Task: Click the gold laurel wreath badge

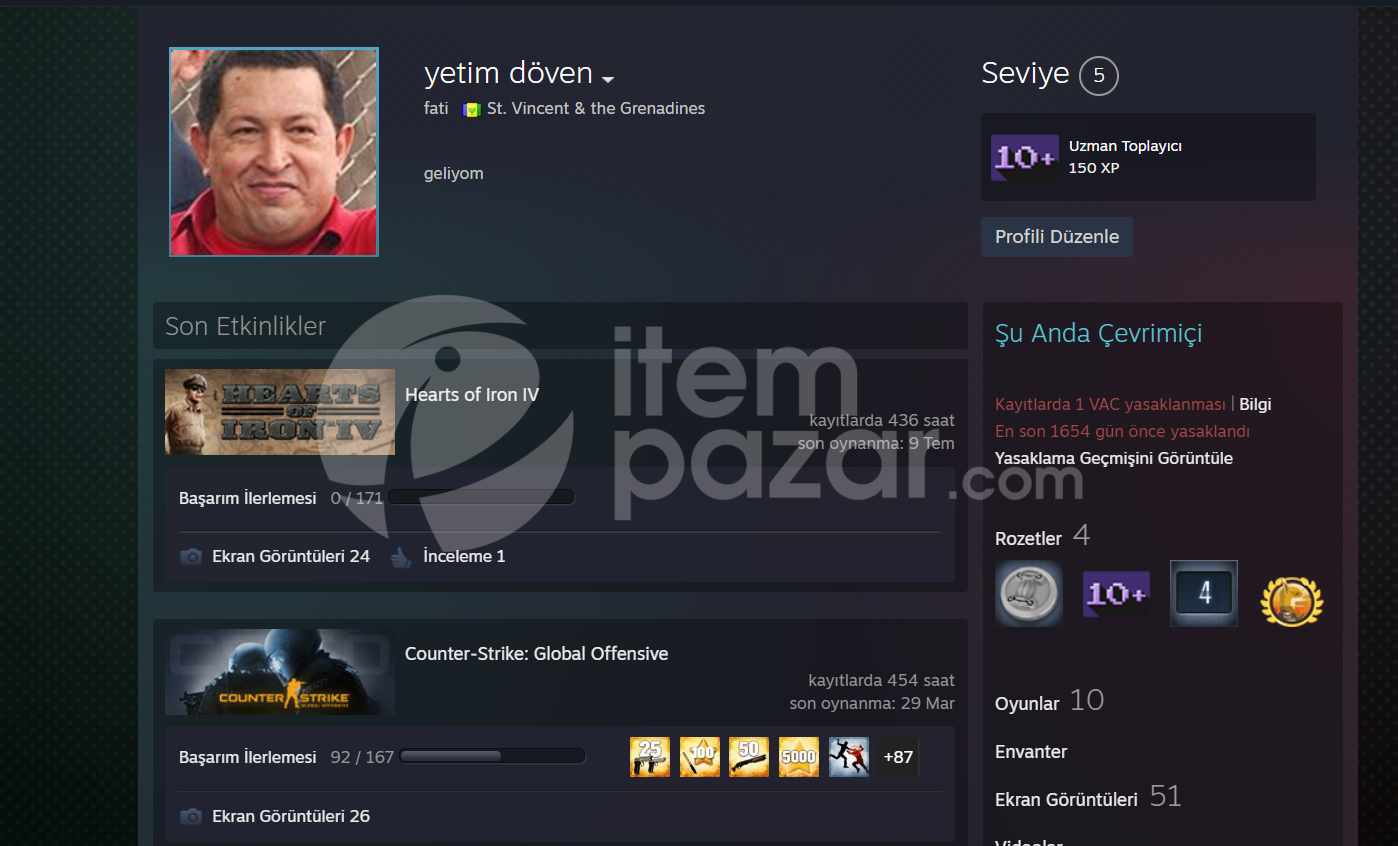Action: (1292, 601)
